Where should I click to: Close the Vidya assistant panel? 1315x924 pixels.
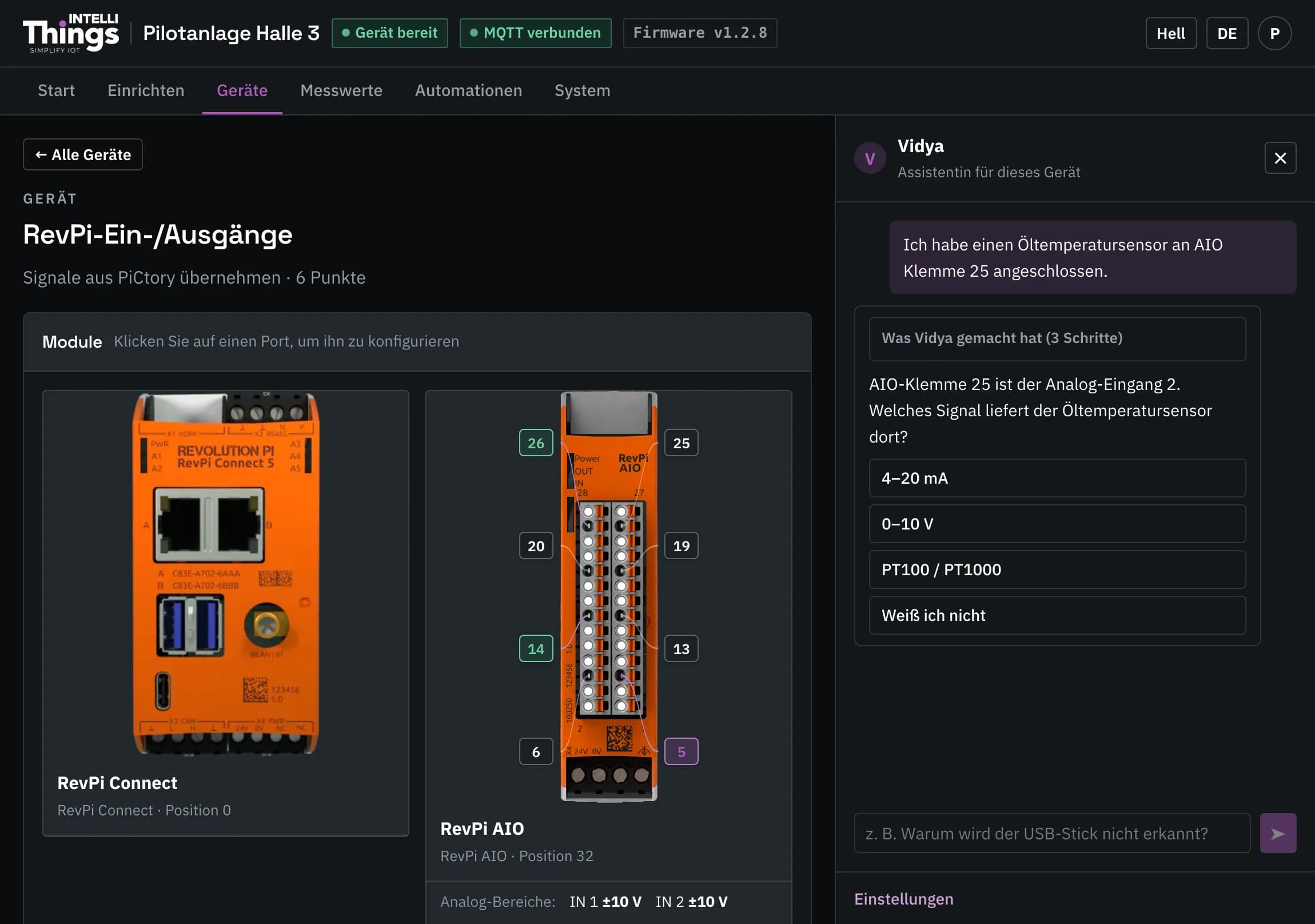click(x=1280, y=158)
